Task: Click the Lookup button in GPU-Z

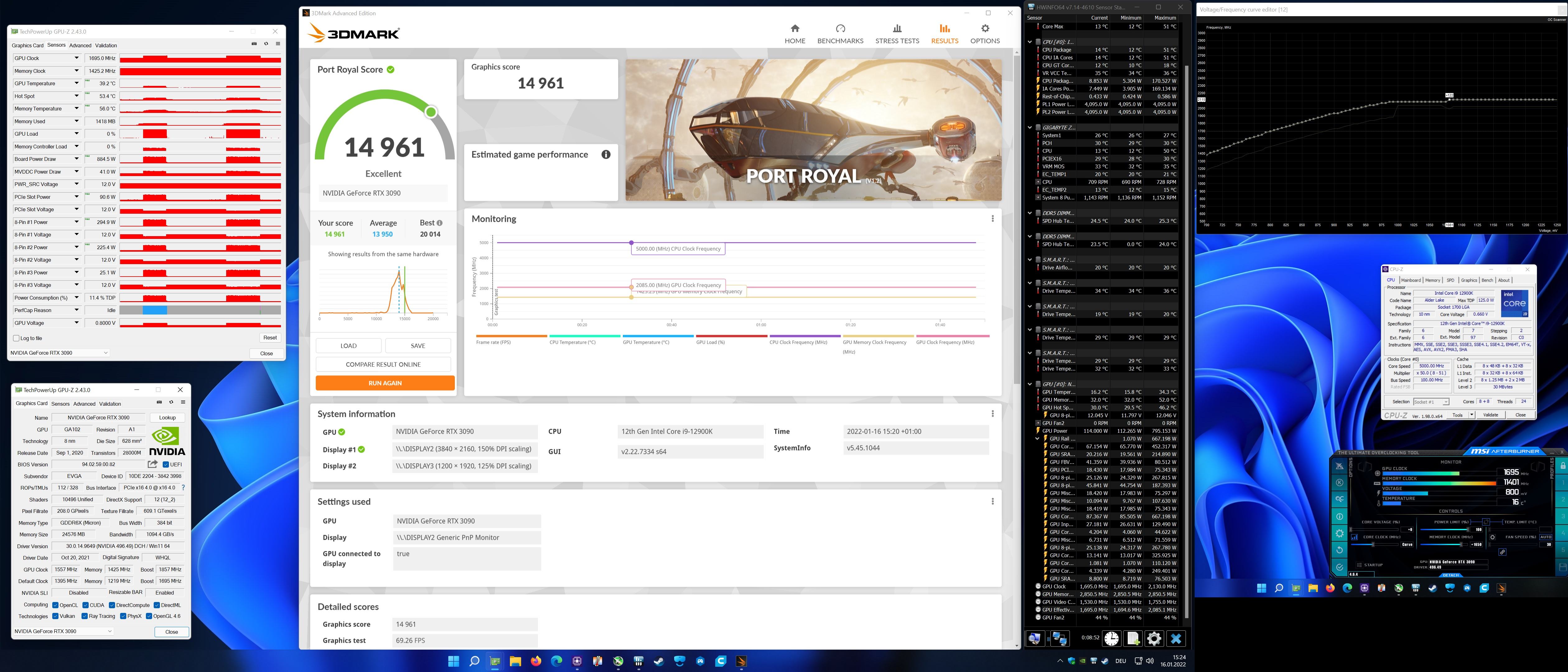Action: [x=167, y=418]
